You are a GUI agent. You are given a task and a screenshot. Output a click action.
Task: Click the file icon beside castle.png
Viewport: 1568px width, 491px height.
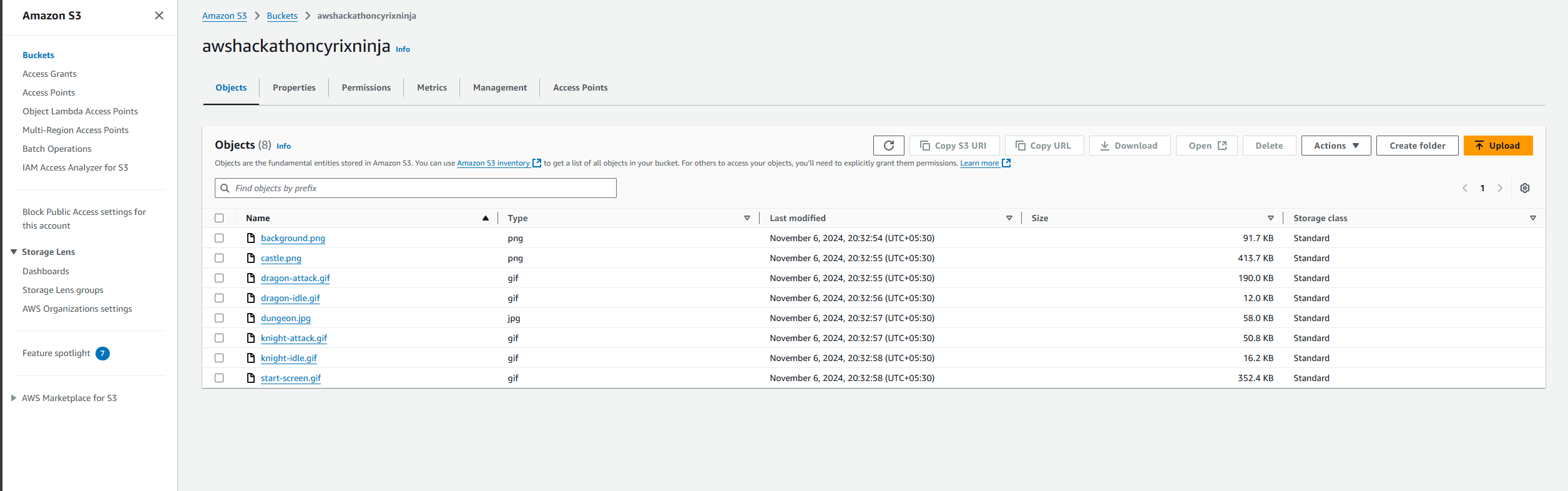point(251,258)
